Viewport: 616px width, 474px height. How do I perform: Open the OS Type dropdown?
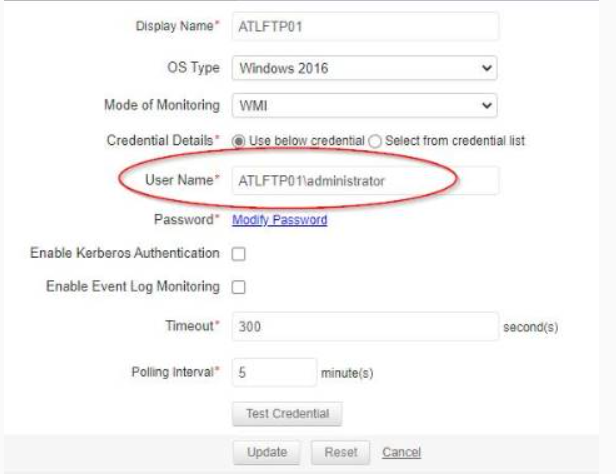pos(364,67)
